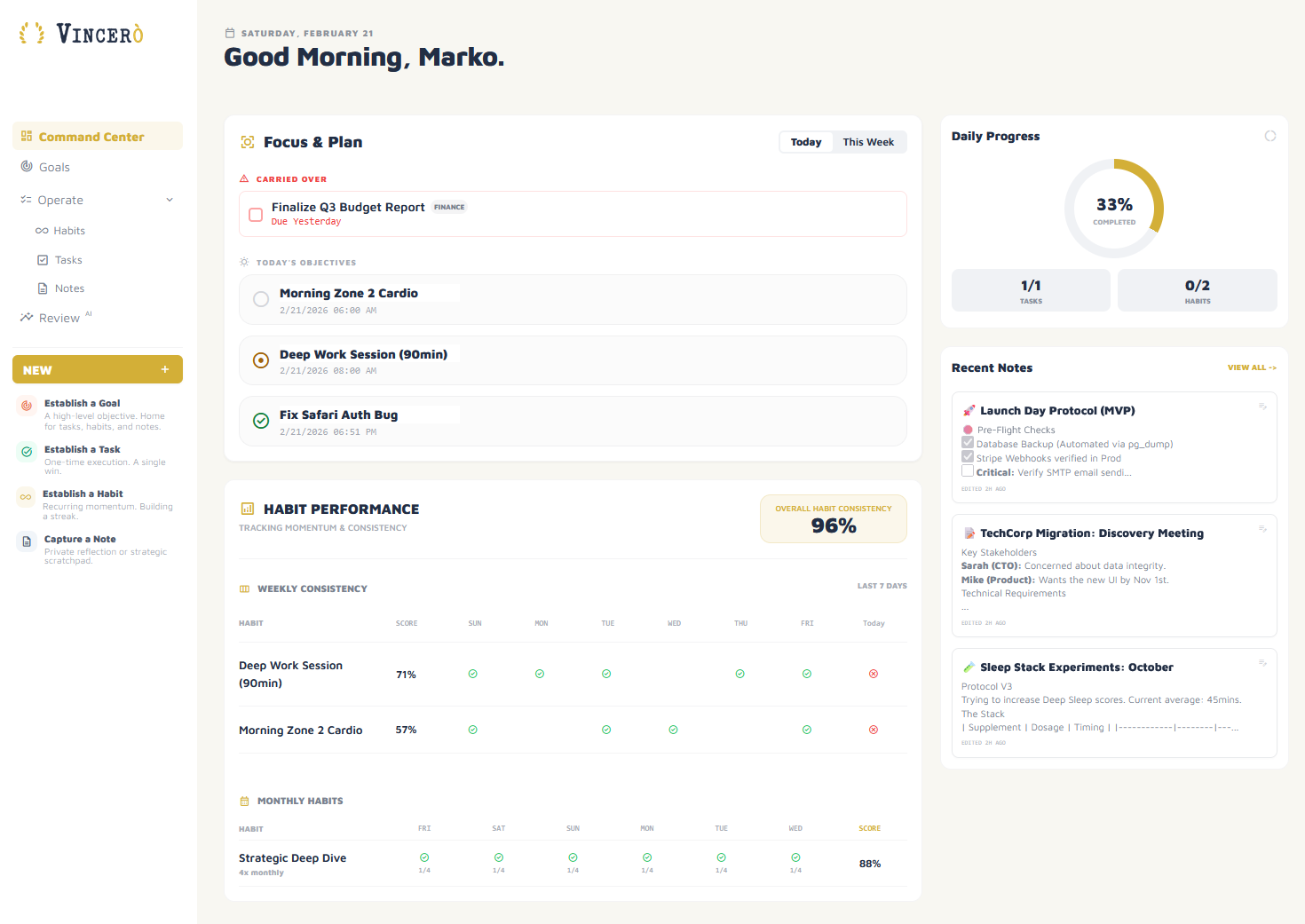Open the Review AI sidebar item
Screen dimensions: 1305x924
(59, 318)
